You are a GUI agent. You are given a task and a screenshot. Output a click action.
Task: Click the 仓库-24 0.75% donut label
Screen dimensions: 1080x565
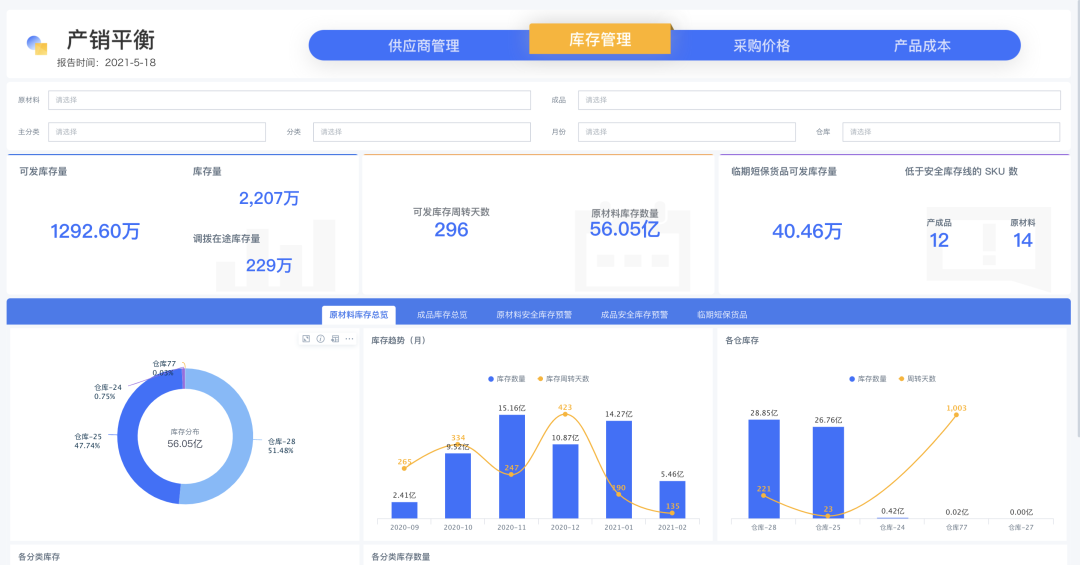pos(107,392)
